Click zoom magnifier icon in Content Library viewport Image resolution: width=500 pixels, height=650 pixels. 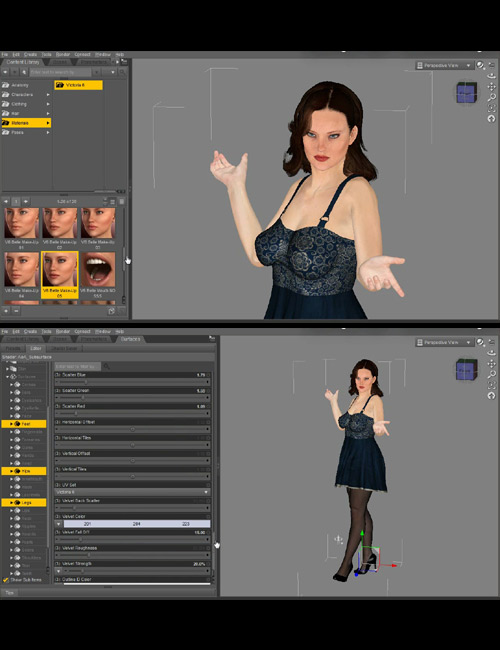(491, 97)
